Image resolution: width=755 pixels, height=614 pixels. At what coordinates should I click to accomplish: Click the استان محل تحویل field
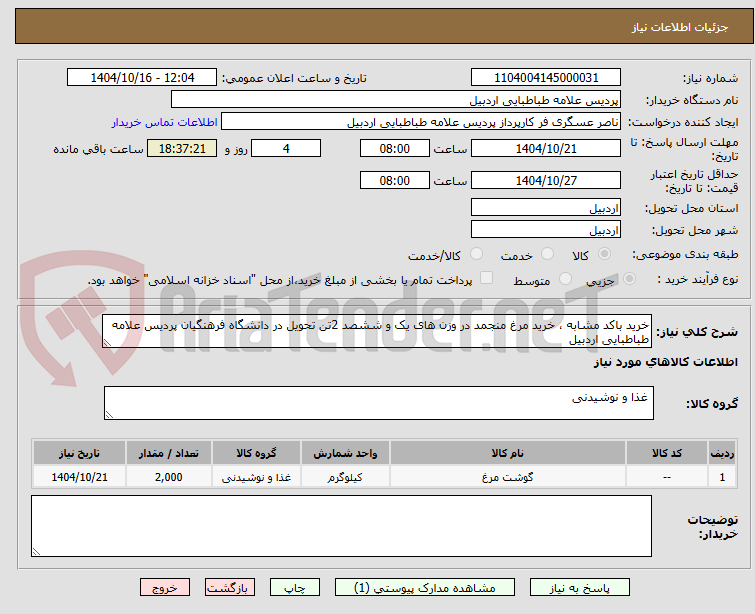coord(546,208)
